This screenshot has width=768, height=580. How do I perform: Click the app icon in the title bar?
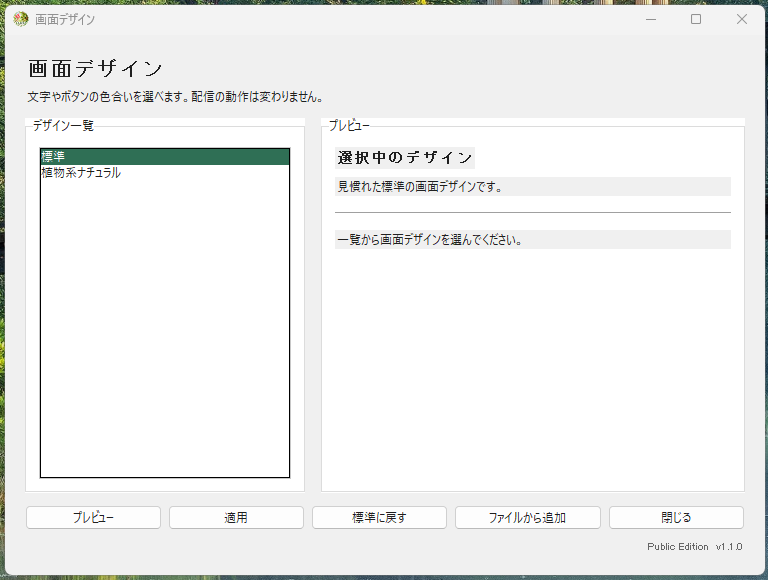click(21, 19)
